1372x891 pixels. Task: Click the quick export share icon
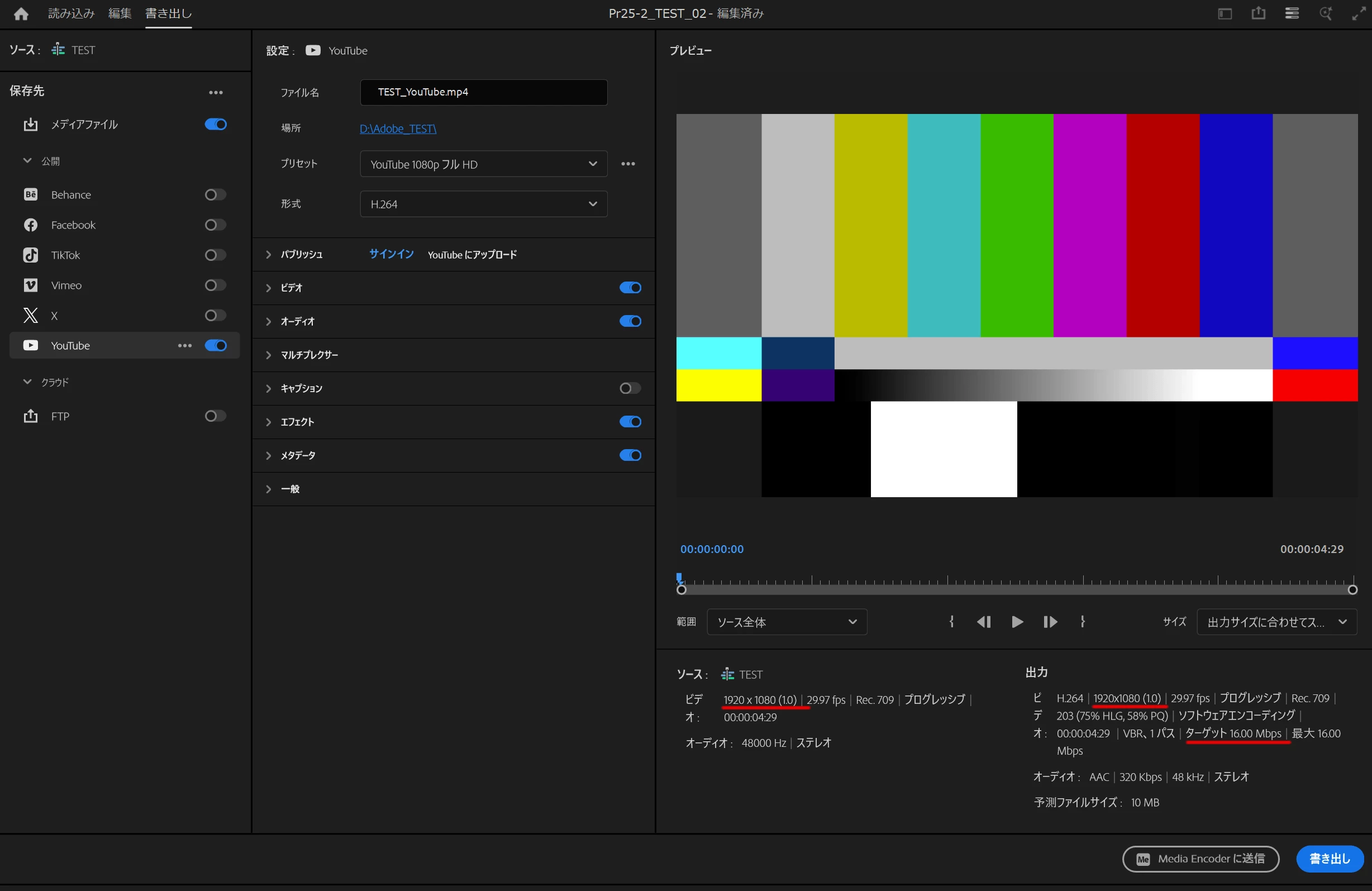(x=1258, y=14)
